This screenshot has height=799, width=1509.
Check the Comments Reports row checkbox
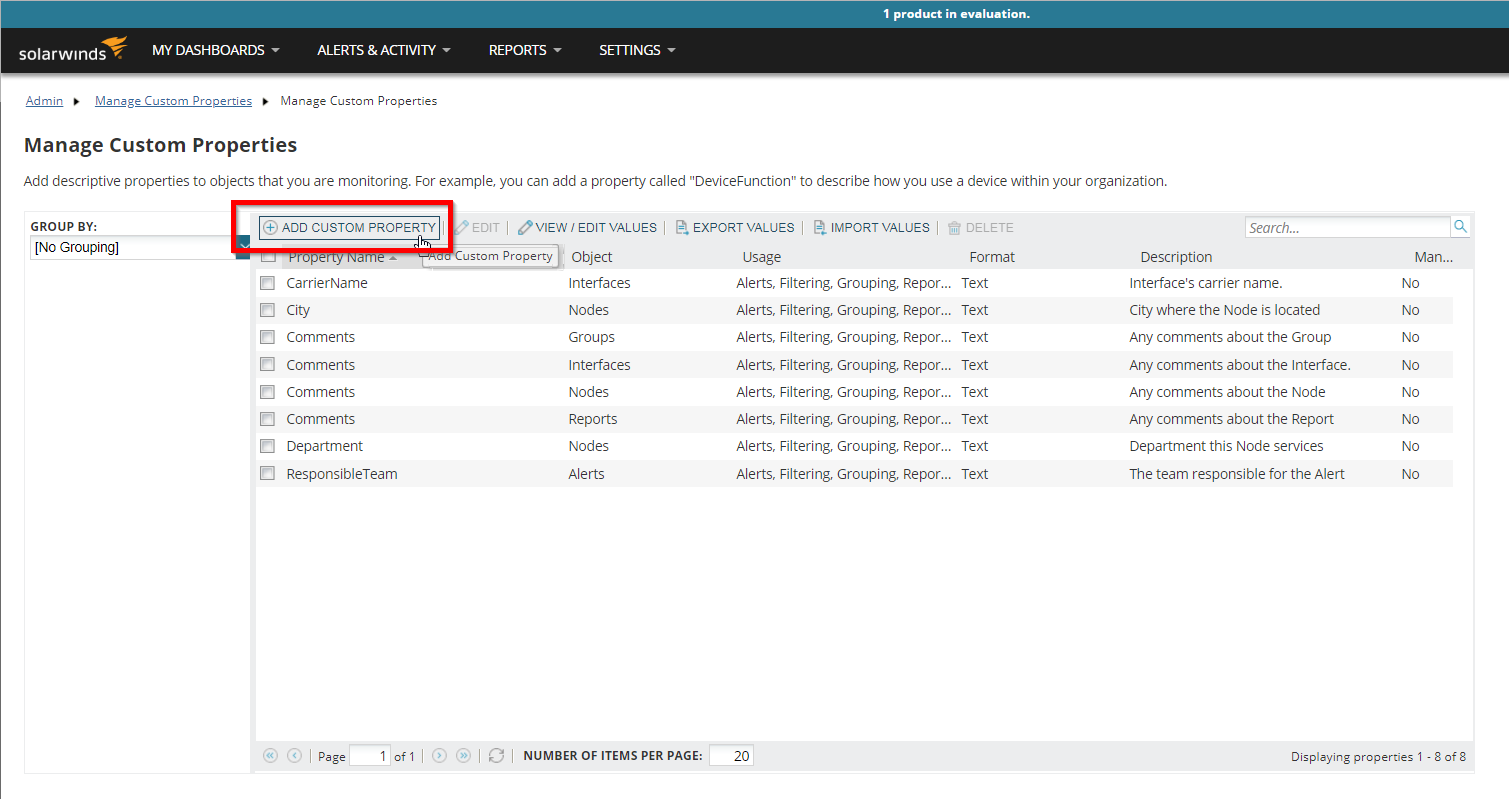click(x=267, y=419)
